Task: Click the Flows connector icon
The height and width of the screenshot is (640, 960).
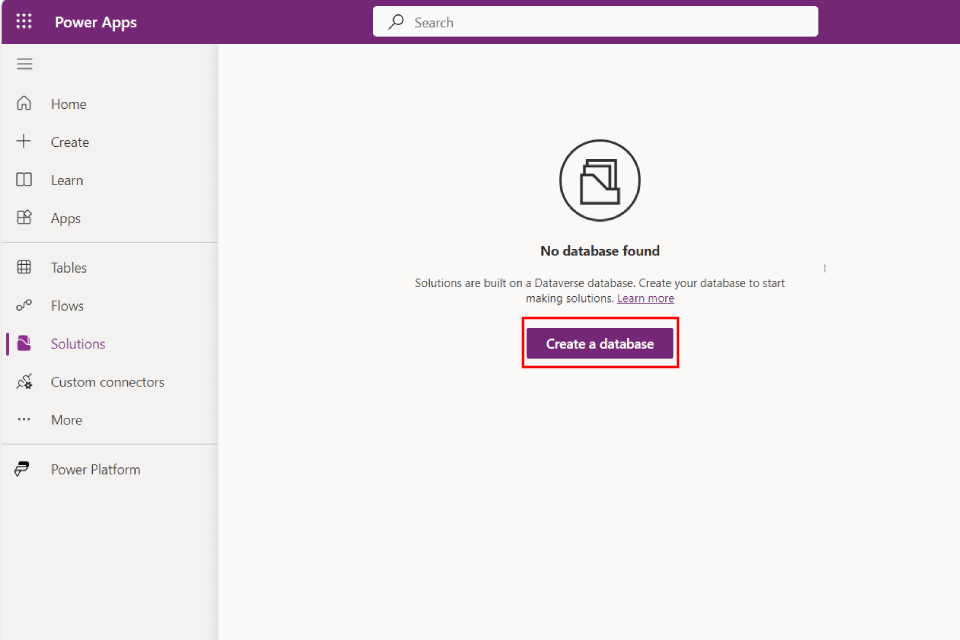Action: [x=25, y=306]
